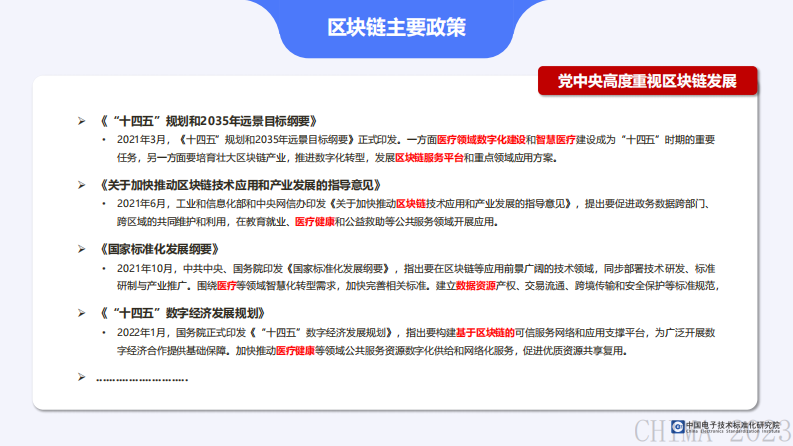Click the dotted ellipsis line at list end
This screenshot has width=793, height=446.
coord(142,378)
